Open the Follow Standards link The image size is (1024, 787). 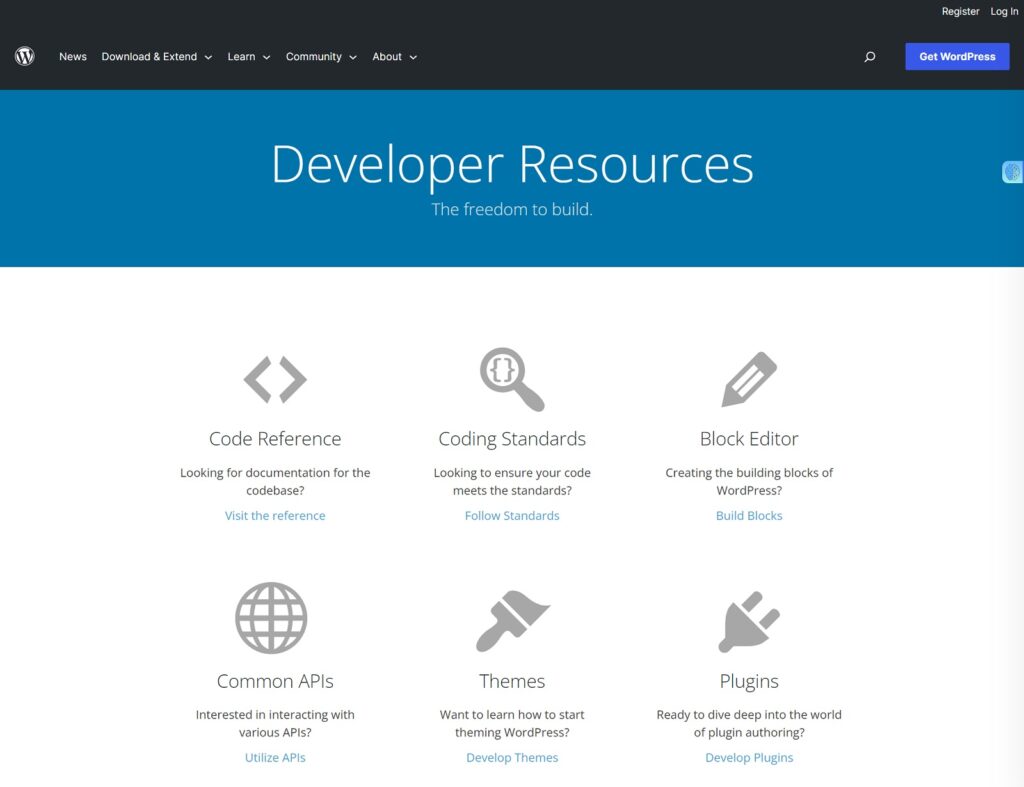(512, 515)
